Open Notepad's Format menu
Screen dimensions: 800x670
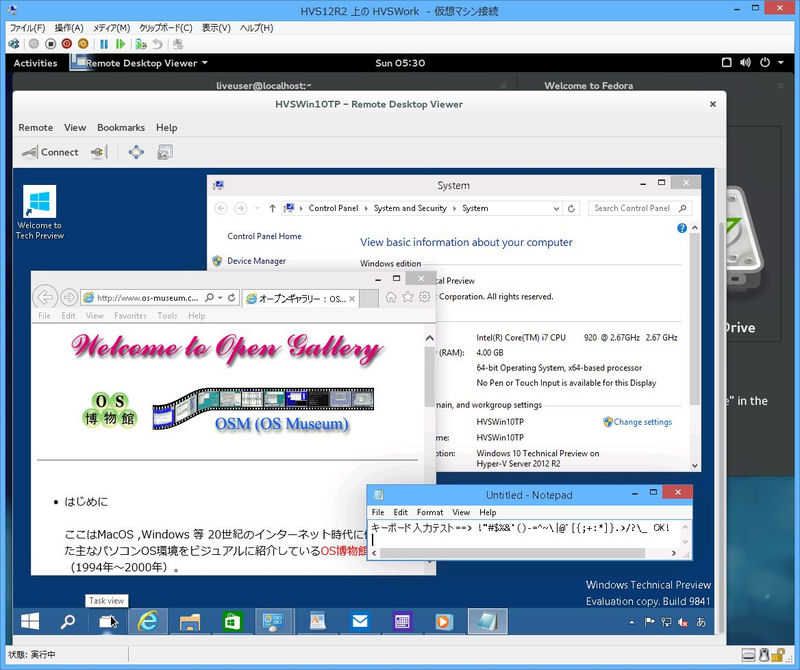(430, 512)
